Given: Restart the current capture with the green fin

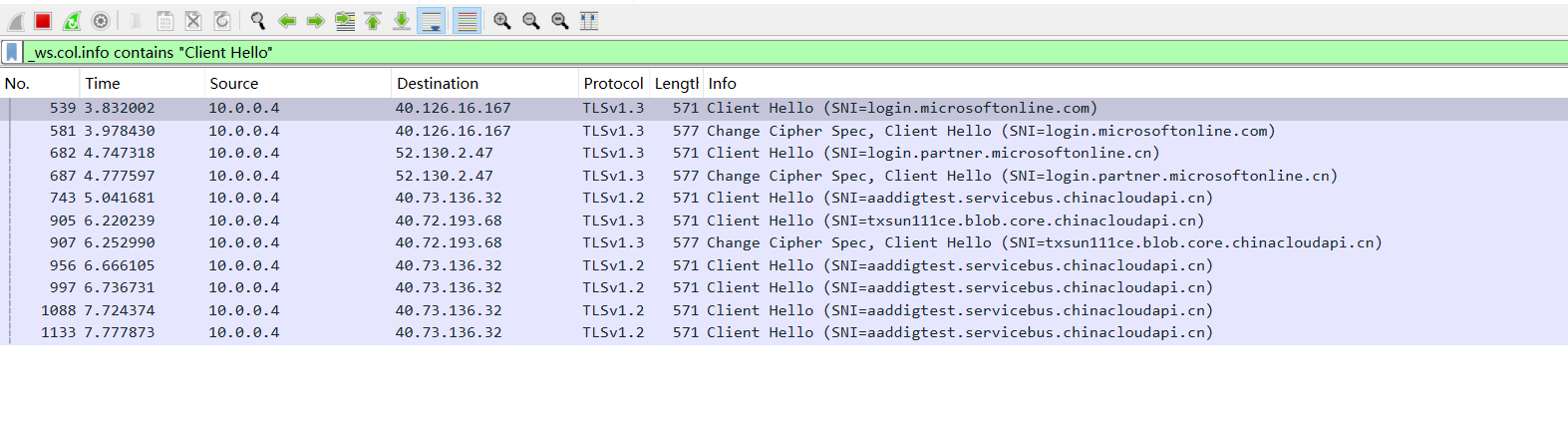Looking at the screenshot, I should click(72, 21).
